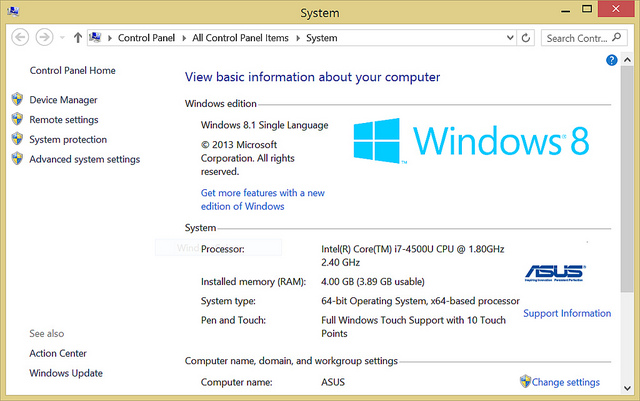This screenshot has width=640, height=401.
Task: Click shield icon beside Advanced system settings
Action: pos(17,158)
